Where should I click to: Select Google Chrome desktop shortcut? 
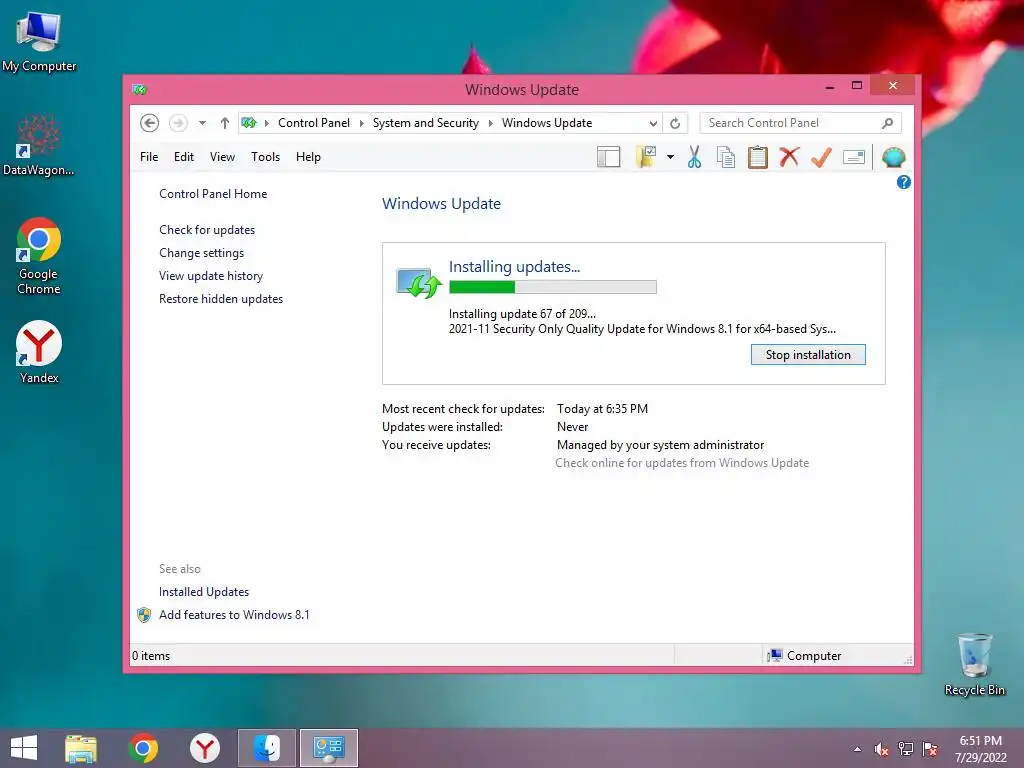(x=39, y=256)
